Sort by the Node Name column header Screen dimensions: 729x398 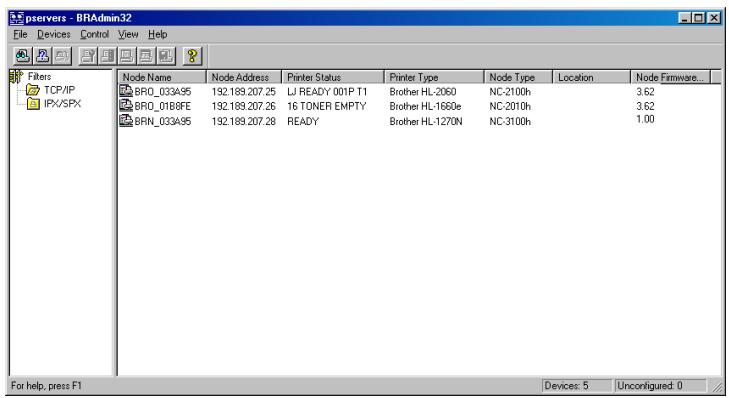pyautogui.click(x=162, y=77)
